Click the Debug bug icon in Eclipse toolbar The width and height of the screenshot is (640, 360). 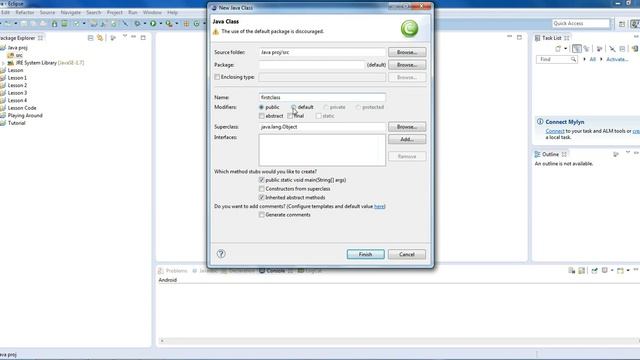tap(137, 24)
